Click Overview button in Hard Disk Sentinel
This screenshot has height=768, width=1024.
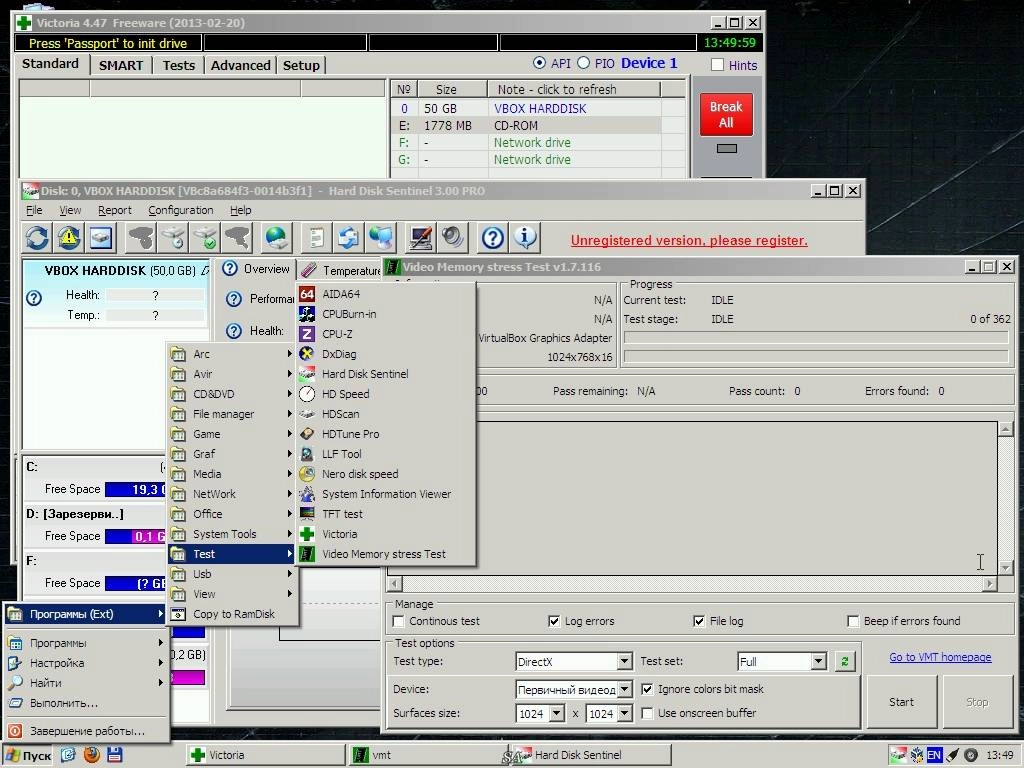coord(257,269)
